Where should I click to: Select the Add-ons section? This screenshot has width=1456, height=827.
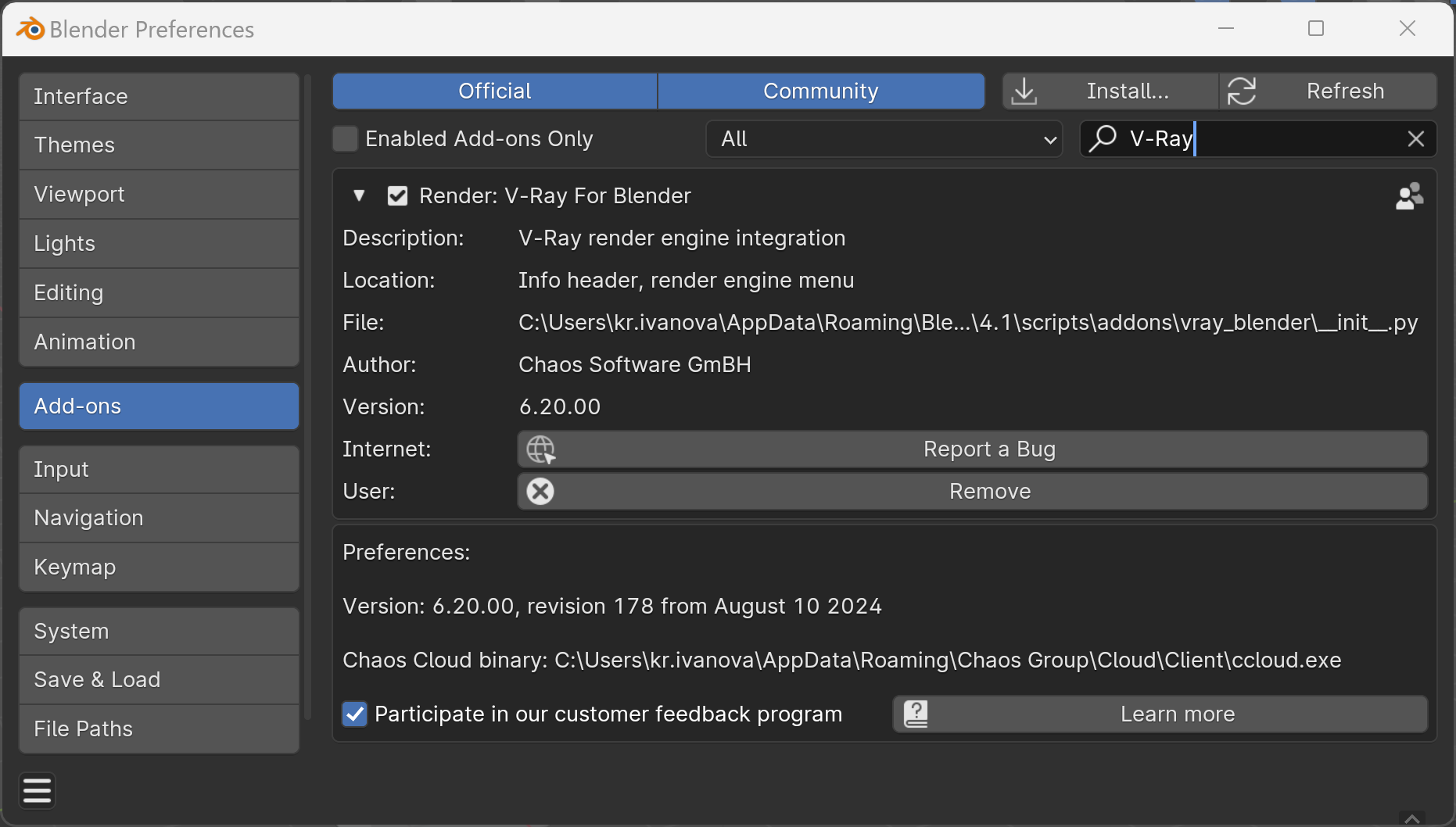point(160,406)
